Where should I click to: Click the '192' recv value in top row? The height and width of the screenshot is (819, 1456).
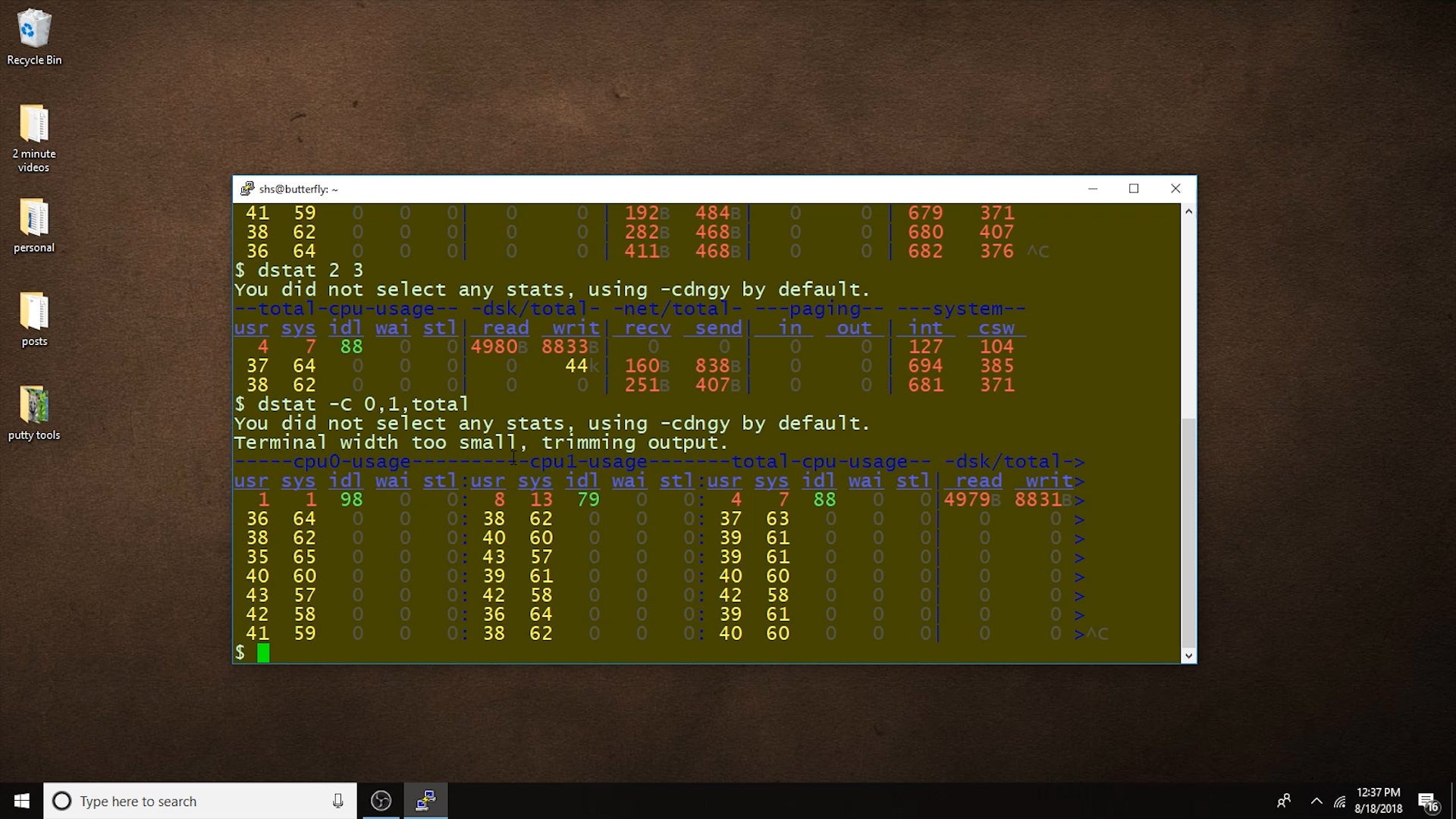pyautogui.click(x=642, y=213)
